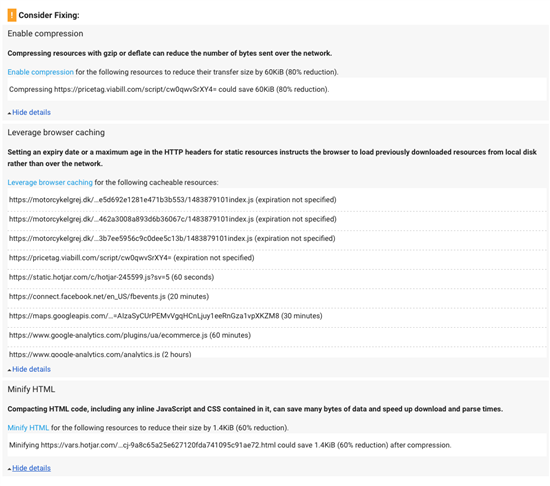Open the Leverage browser caching link

click(x=50, y=182)
